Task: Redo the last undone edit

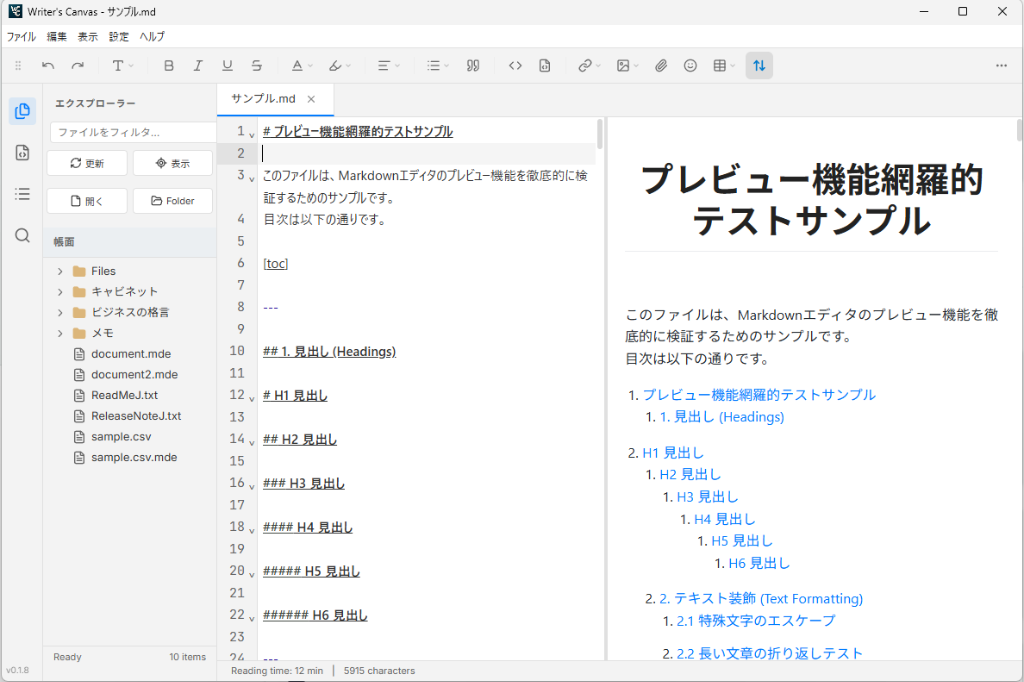Action: click(x=78, y=65)
